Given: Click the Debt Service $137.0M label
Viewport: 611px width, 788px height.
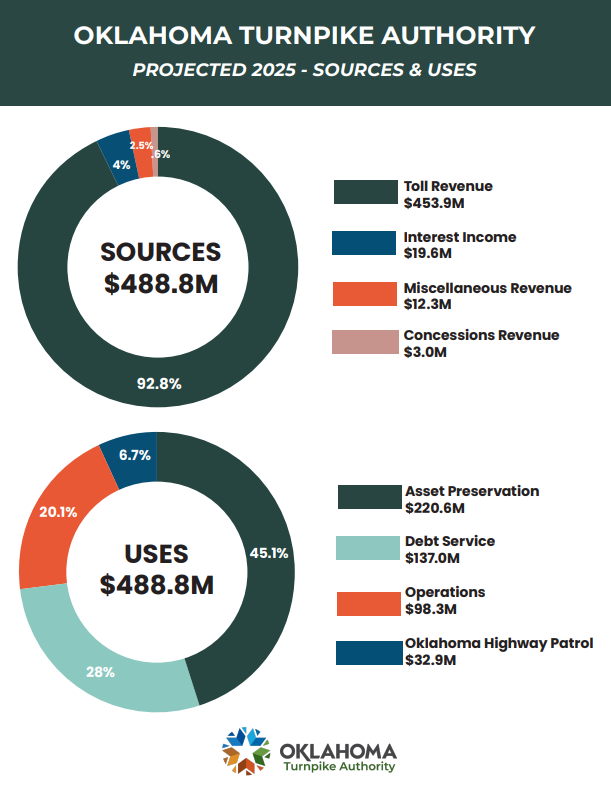Looking at the screenshot, I should coord(450,549).
